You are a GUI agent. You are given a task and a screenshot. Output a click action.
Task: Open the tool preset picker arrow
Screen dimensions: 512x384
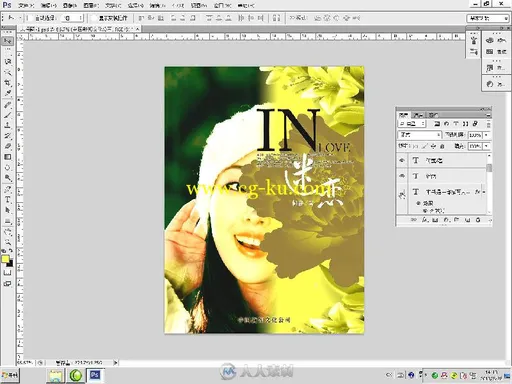coord(20,18)
